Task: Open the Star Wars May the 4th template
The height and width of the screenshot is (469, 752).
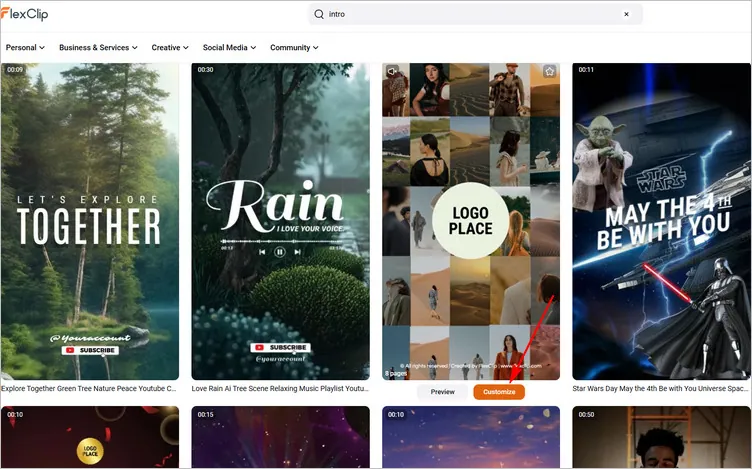Action: click(x=661, y=222)
